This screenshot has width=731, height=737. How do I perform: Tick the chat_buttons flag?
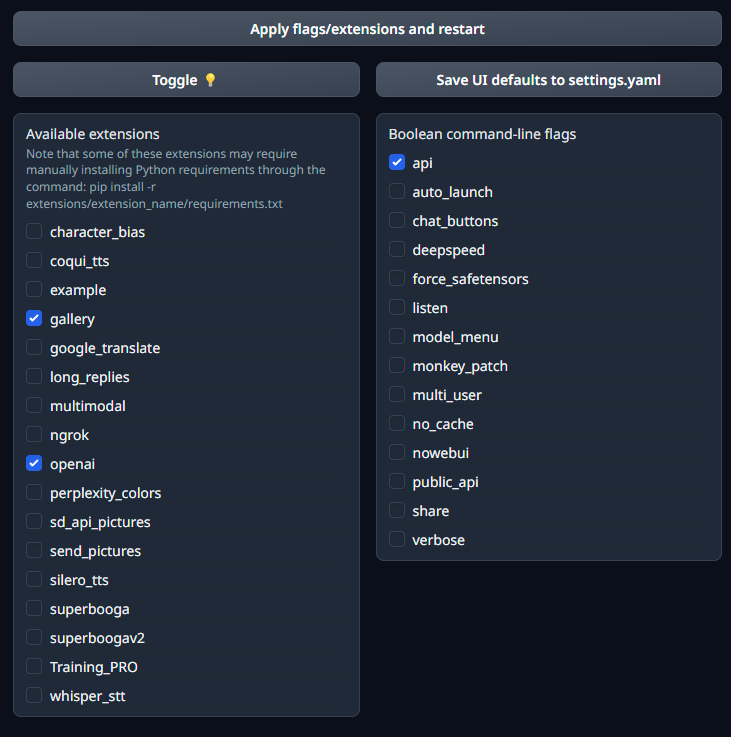coord(397,220)
